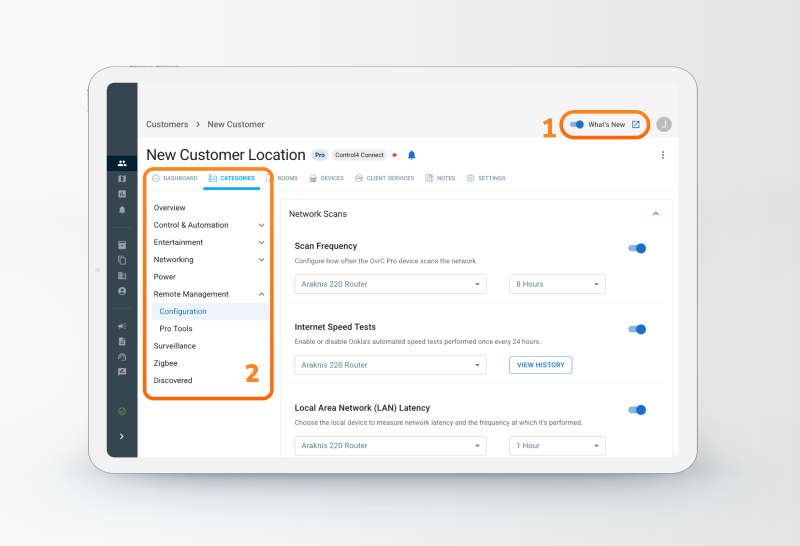
Task: Click the Customers breadcrumb link
Action: point(167,125)
